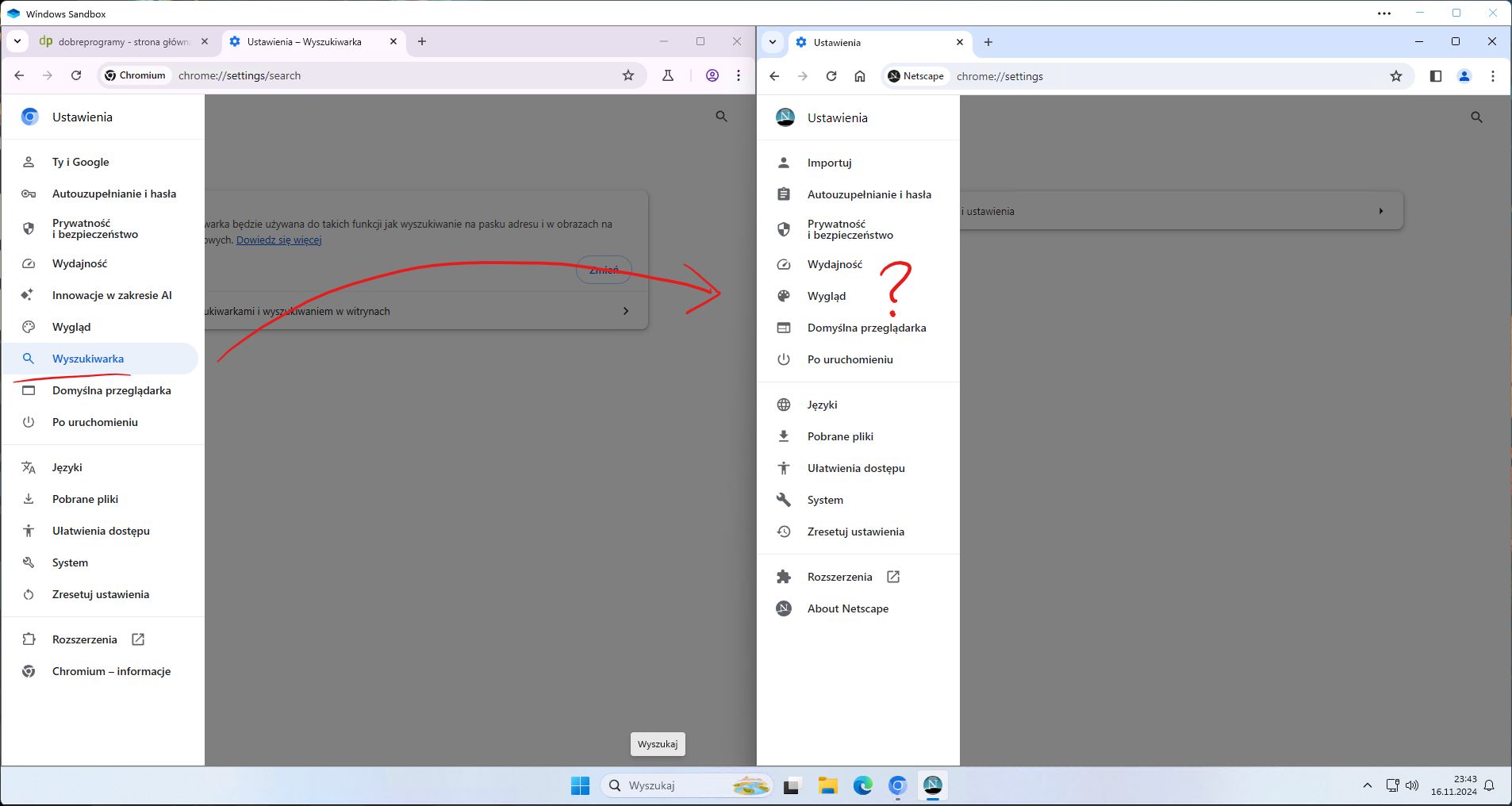This screenshot has width=1512, height=806.
Task: Open settings search magnifier in Netscape settings
Action: [1476, 117]
